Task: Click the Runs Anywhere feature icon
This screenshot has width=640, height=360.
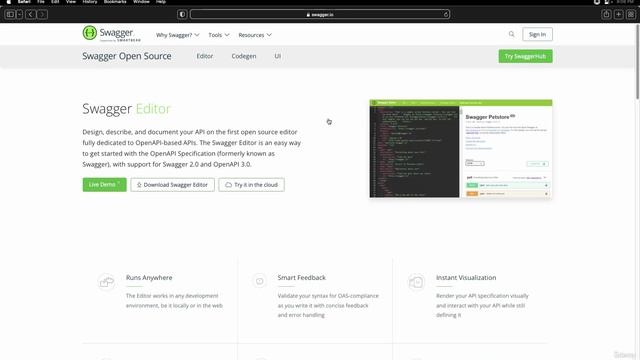Action: point(107,282)
